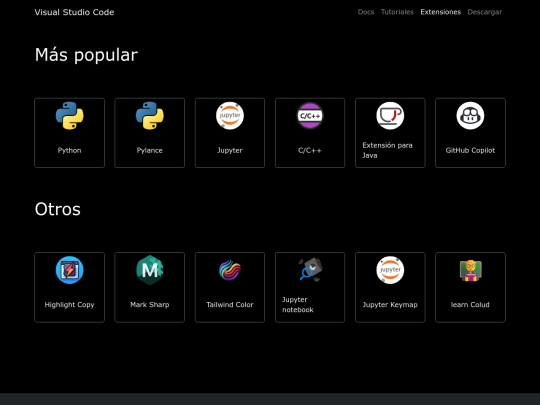Screen dimensions: 540x405
Task: Click the Jupyter Keymap logo icon
Action: 390,270
